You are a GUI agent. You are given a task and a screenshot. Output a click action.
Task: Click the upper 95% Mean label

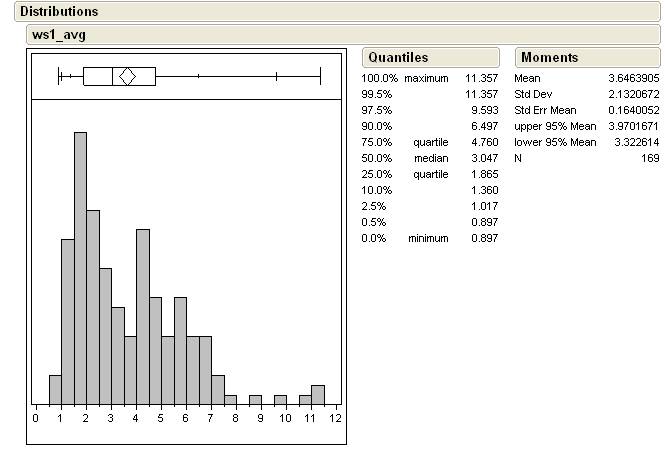[555, 126]
